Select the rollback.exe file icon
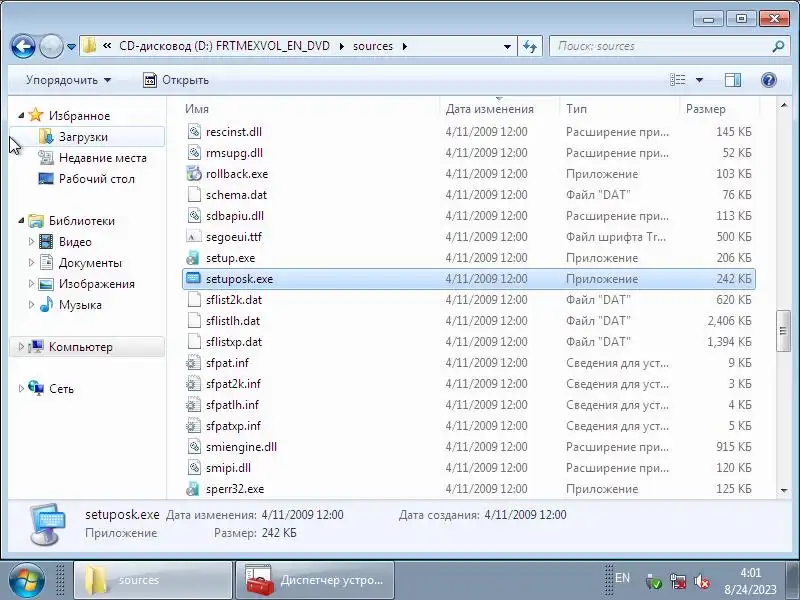 pyautogui.click(x=194, y=173)
